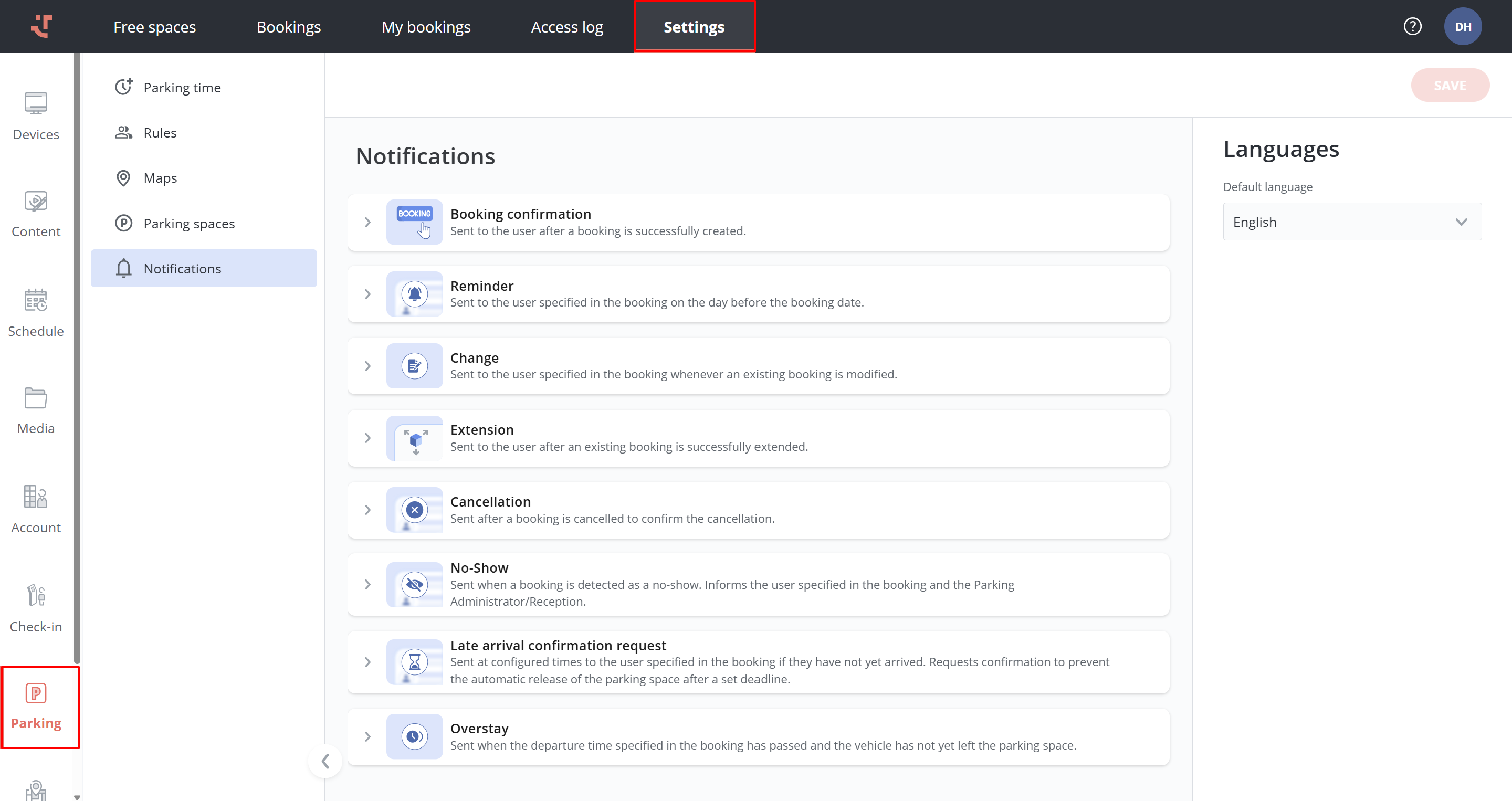Expand the Overstay notification row
The image size is (1512, 801).
367,736
